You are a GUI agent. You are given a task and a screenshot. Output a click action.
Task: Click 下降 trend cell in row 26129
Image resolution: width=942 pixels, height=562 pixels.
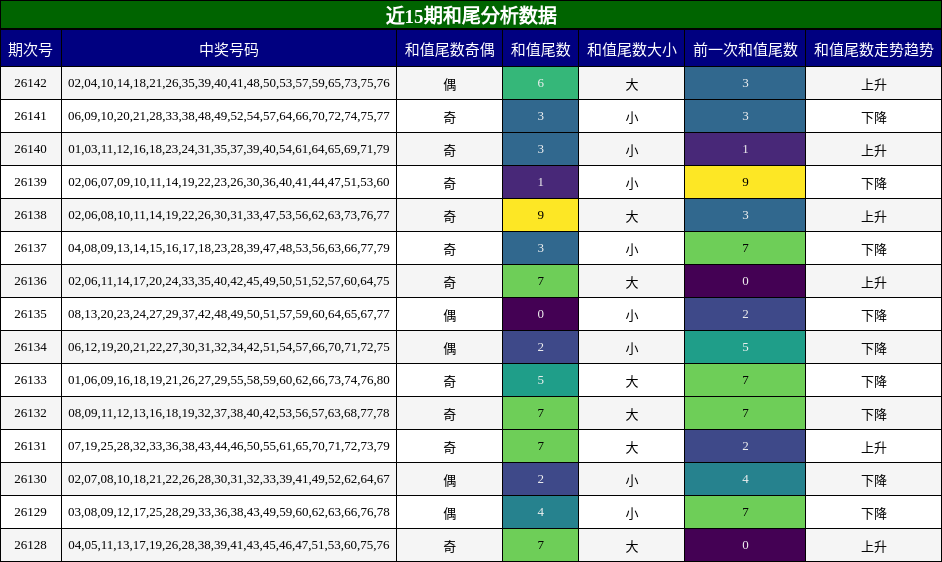click(x=874, y=514)
